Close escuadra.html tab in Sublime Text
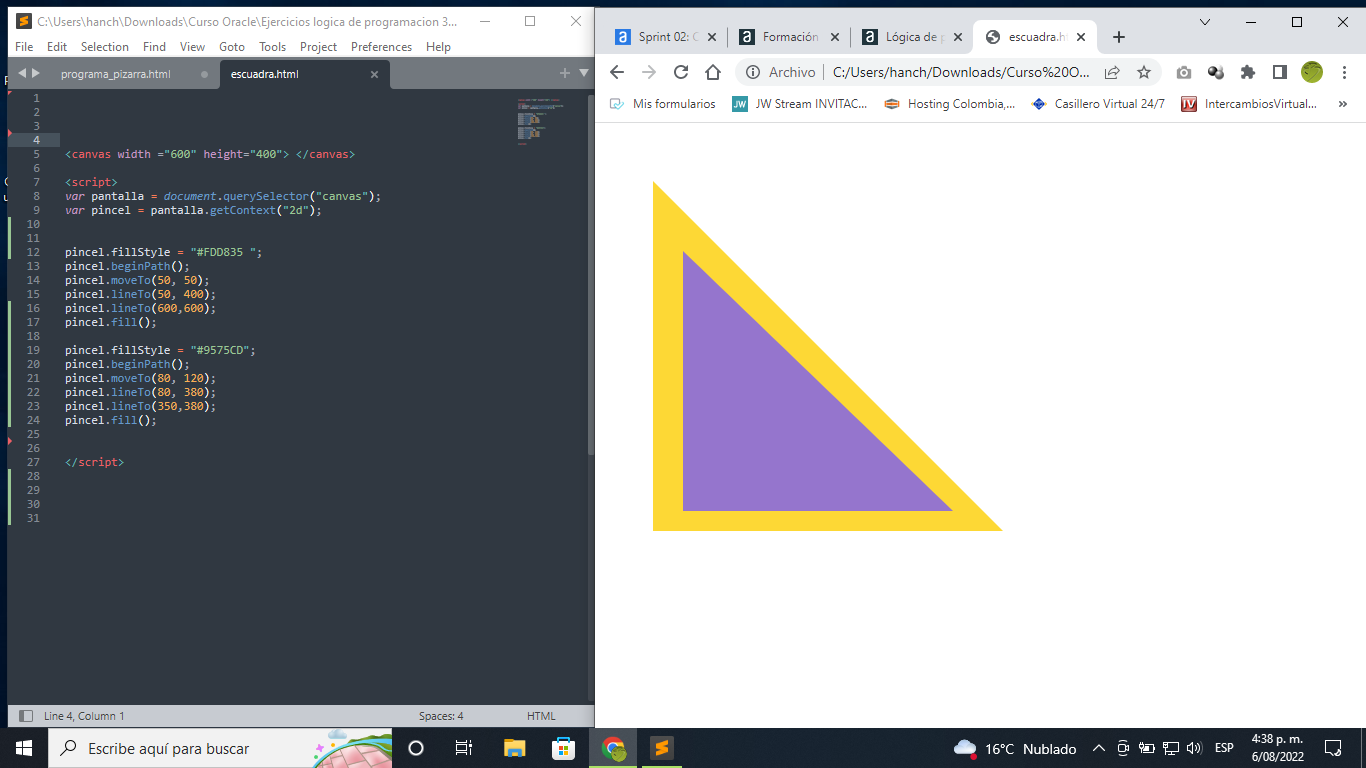Screen dimensions: 1366x768 [x=375, y=74]
